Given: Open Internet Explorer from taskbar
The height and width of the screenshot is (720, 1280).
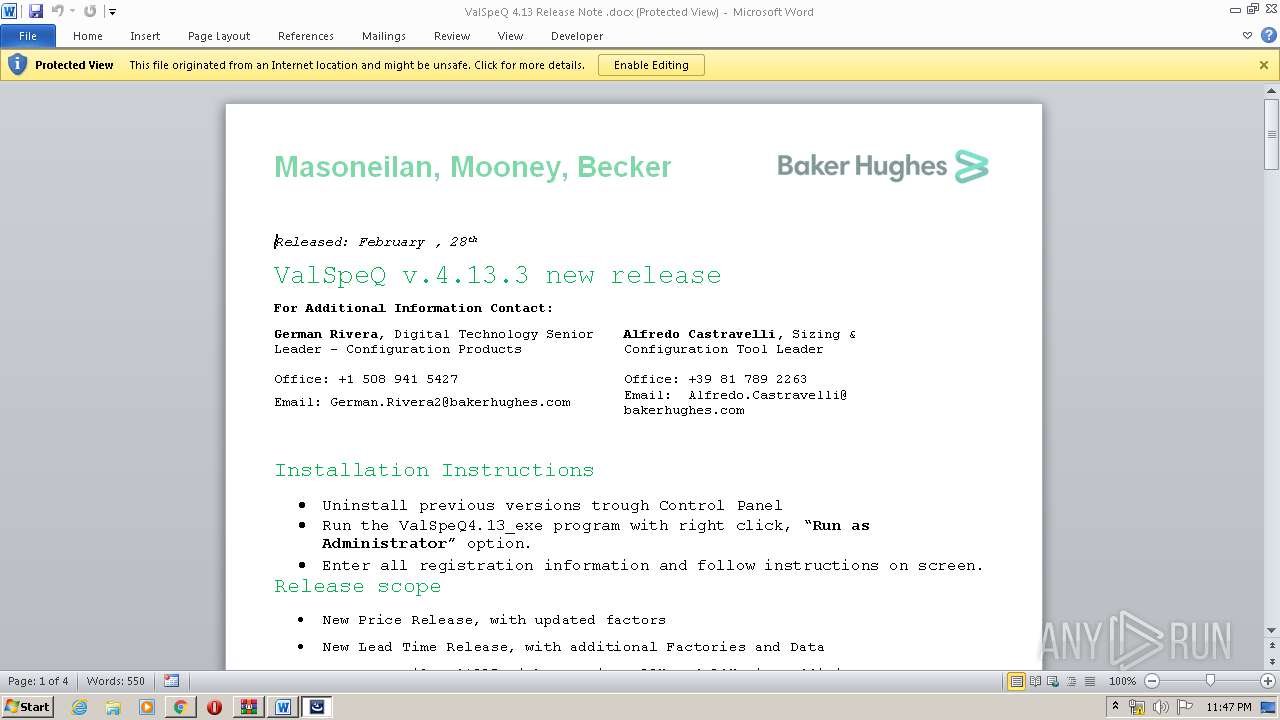Looking at the screenshot, I should coord(79,707).
